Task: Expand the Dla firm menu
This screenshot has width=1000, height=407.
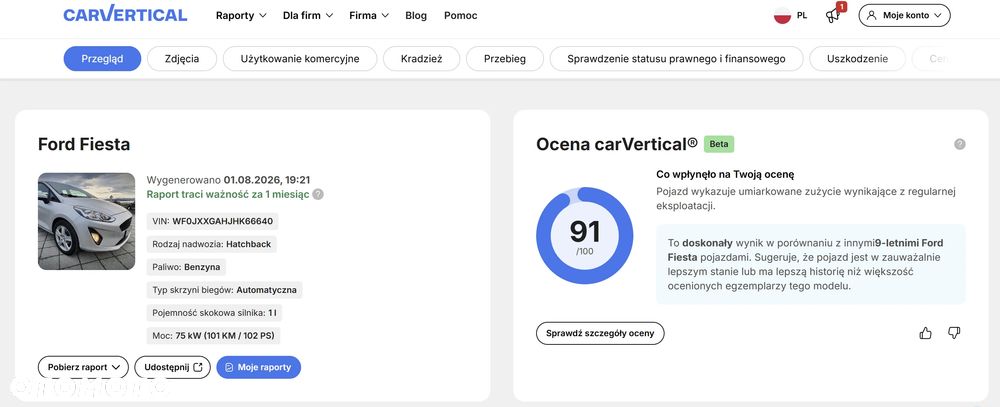Action: 308,15
